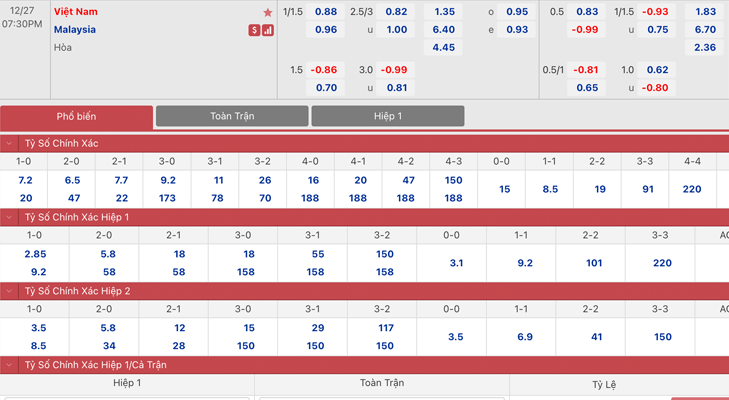
Task: Collapse Tỷ Số Chính Xác Hiệp 1/Cả Trận section
Action: (x=9, y=365)
